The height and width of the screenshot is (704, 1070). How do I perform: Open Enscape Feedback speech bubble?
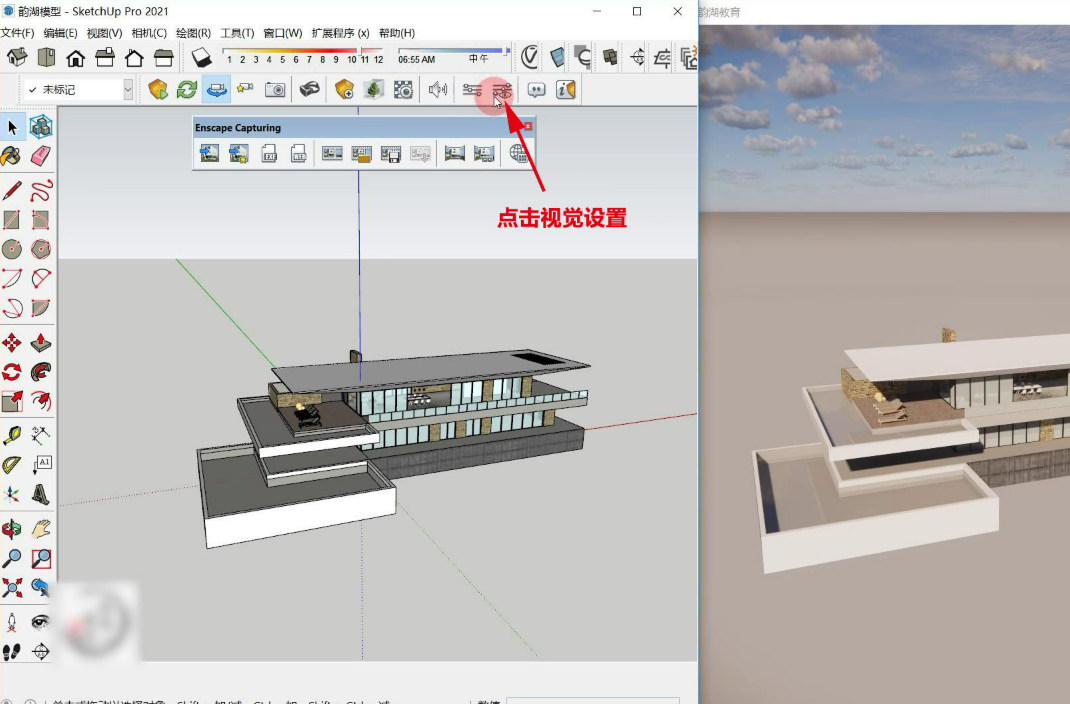pyautogui.click(x=536, y=89)
